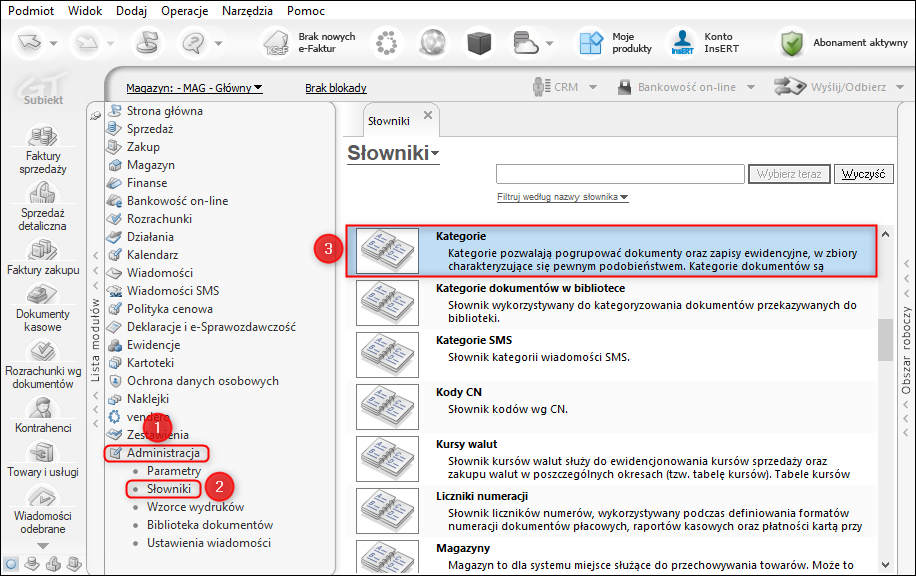Viewport: 916px width, 576px height.
Task: Click the Konto InsERT icon
Action: coord(682,43)
